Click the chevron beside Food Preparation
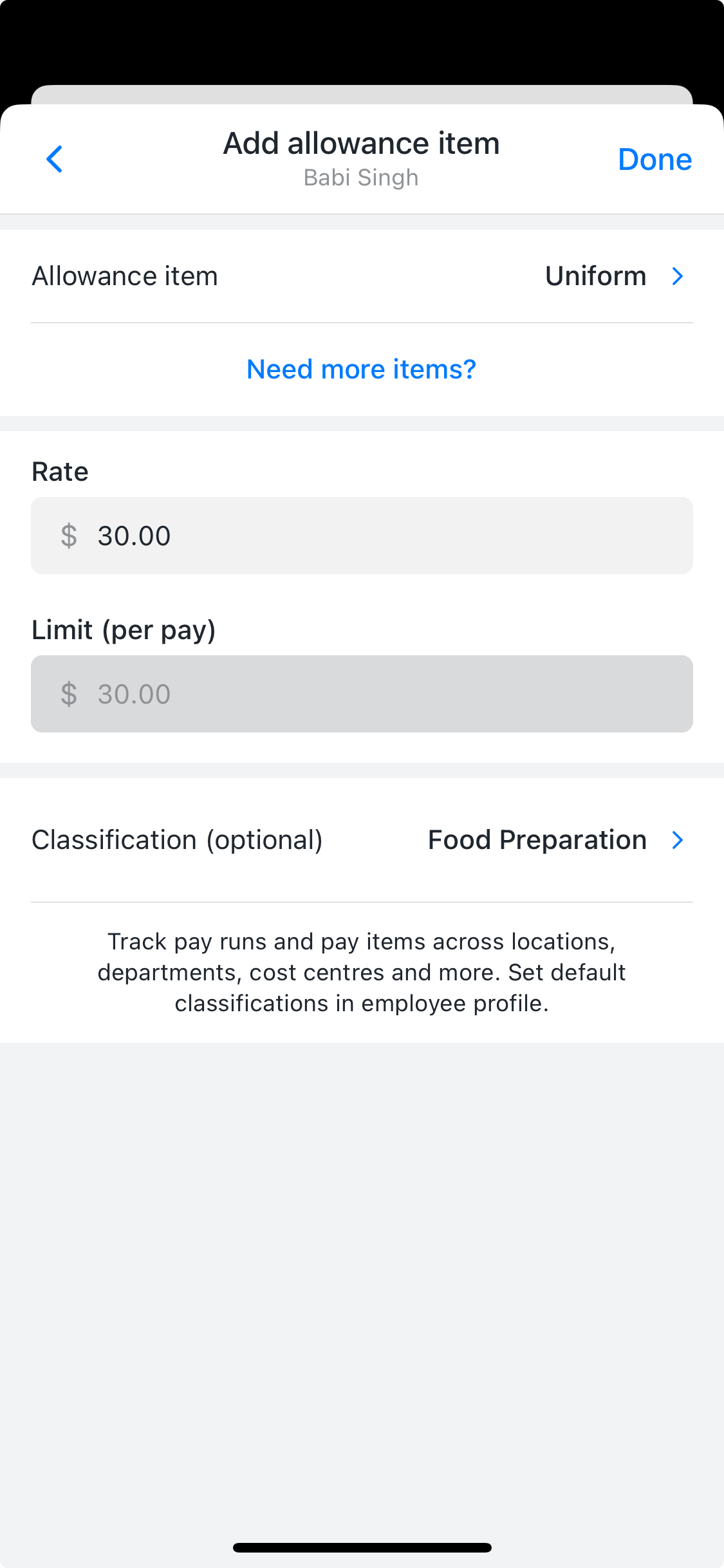The image size is (724, 1568). (x=677, y=840)
